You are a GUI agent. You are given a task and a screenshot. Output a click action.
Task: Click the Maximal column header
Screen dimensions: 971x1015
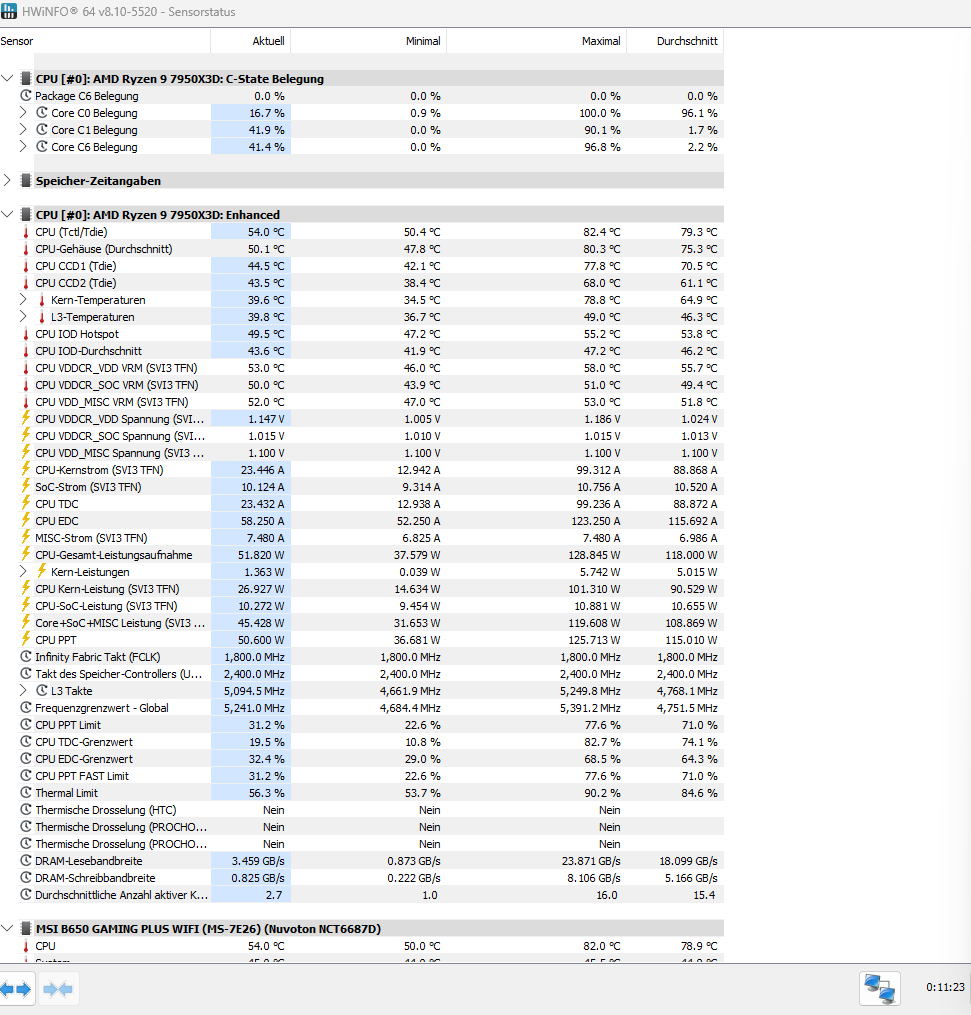pyautogui.click(x=537, y=41)
